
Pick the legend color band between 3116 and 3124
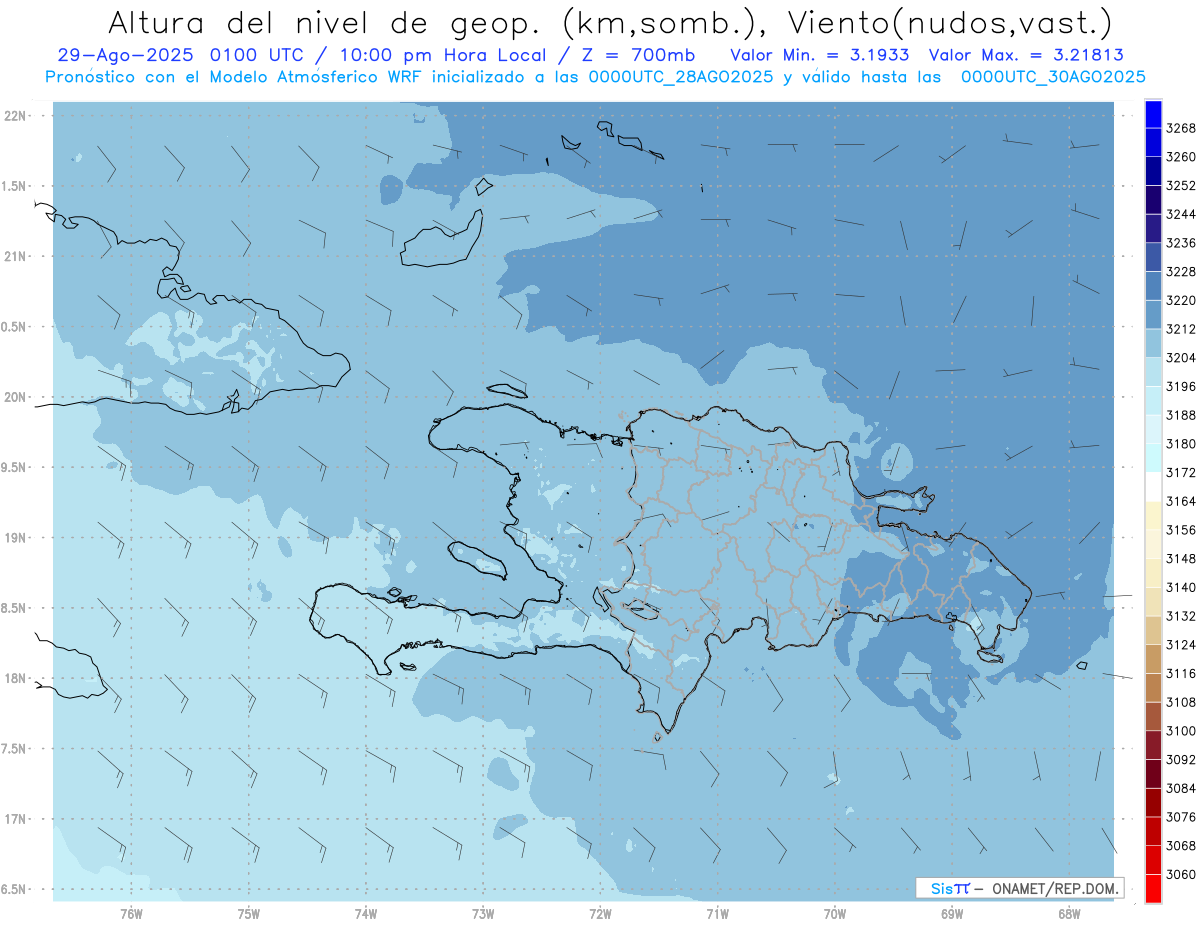coord(1153,659)
